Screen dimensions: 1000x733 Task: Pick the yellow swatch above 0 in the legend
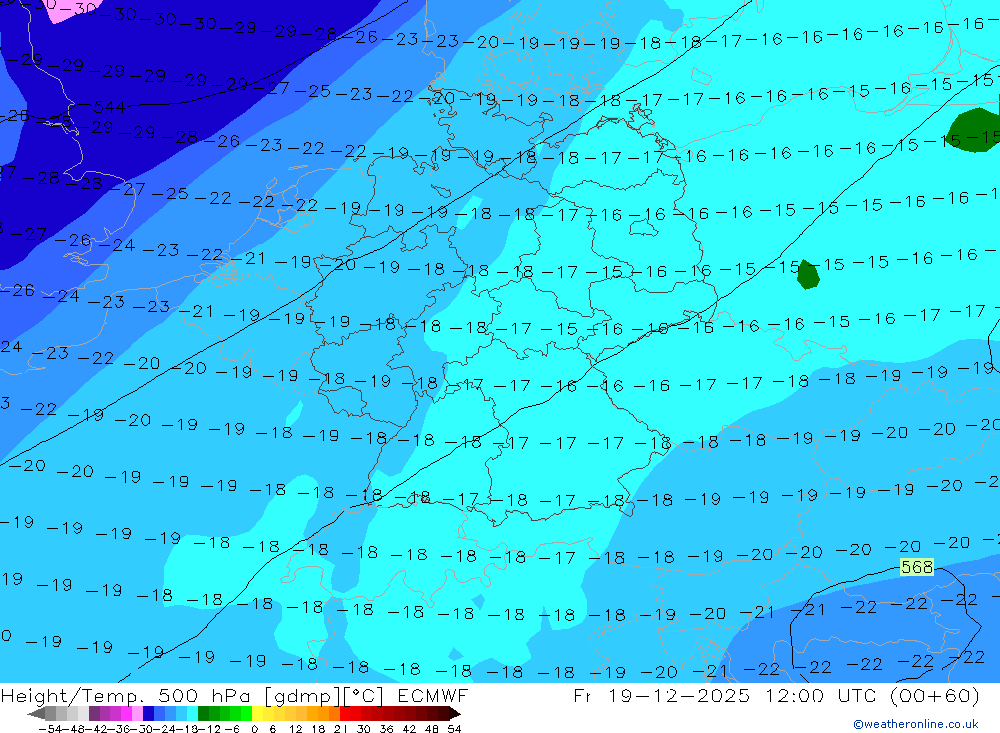(x=258, y=713)
